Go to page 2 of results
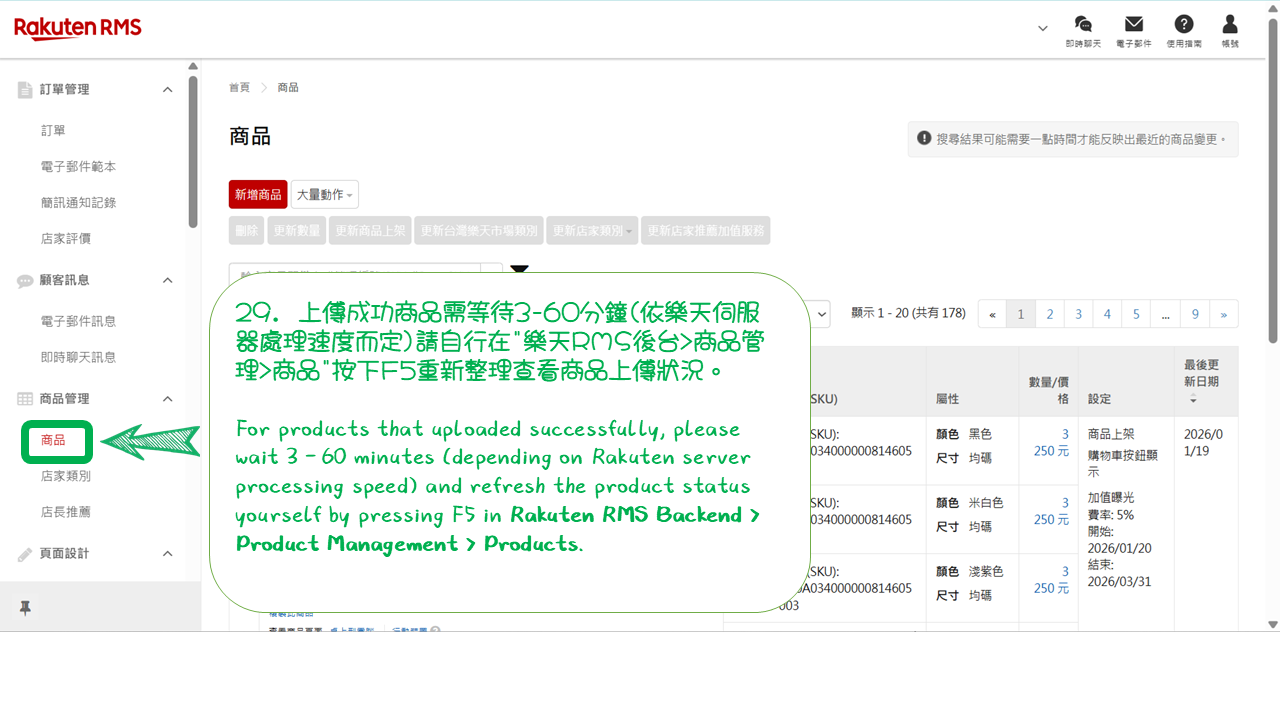Image resolution: width=1280 pixels, height=720 pixels. pos(1050,314)
